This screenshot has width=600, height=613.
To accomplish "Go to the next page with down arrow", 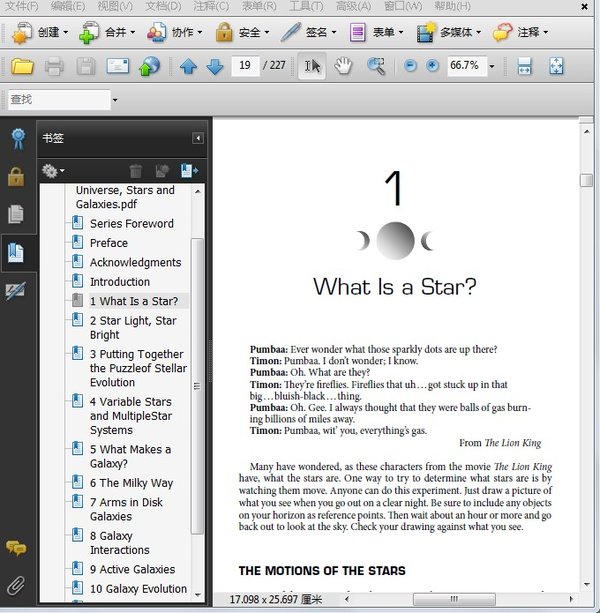I will pos(214,67).
